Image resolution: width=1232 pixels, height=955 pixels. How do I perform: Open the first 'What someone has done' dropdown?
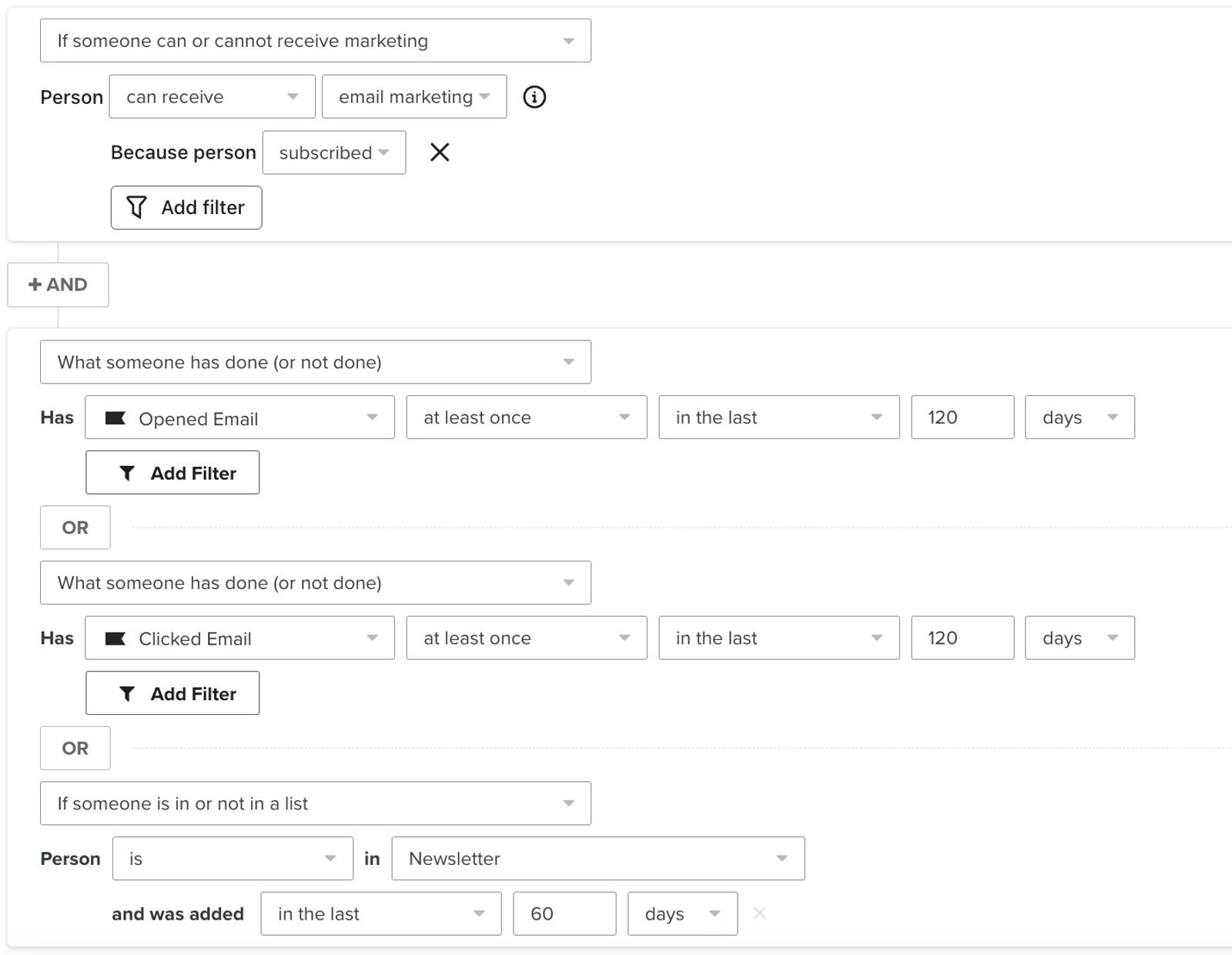(x=316, y=363)
